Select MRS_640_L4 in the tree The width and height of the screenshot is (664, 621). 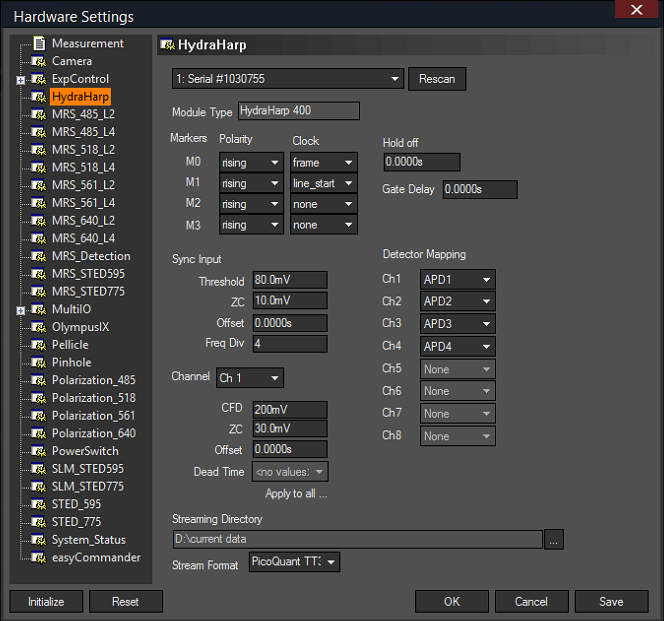click(x=83, y=238)
